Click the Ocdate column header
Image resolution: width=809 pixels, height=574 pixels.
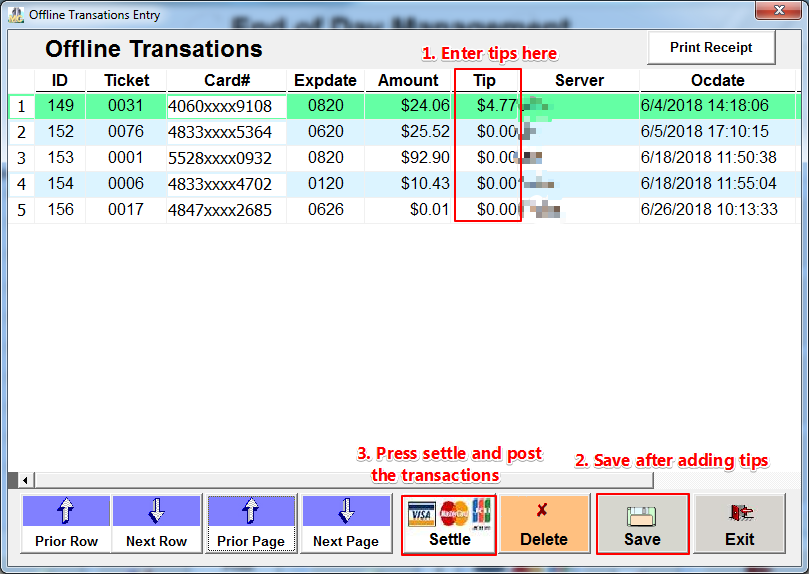click(x=718, y=80)
